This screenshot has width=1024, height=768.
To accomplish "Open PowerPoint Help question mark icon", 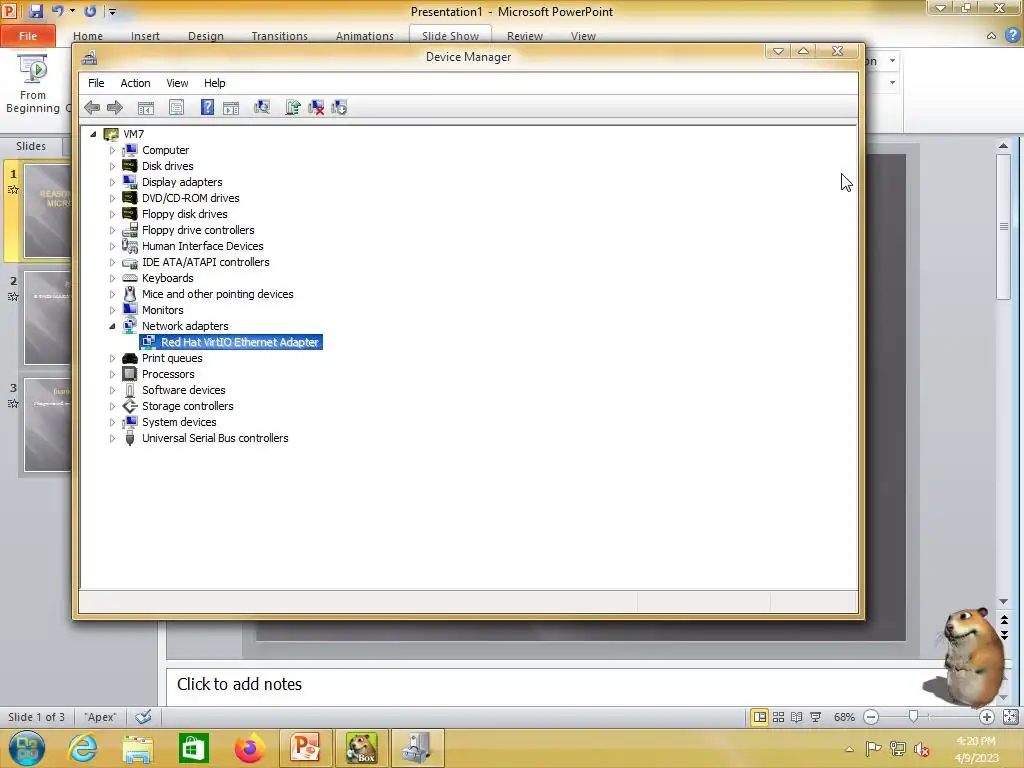I will [x=1013, y=35].
